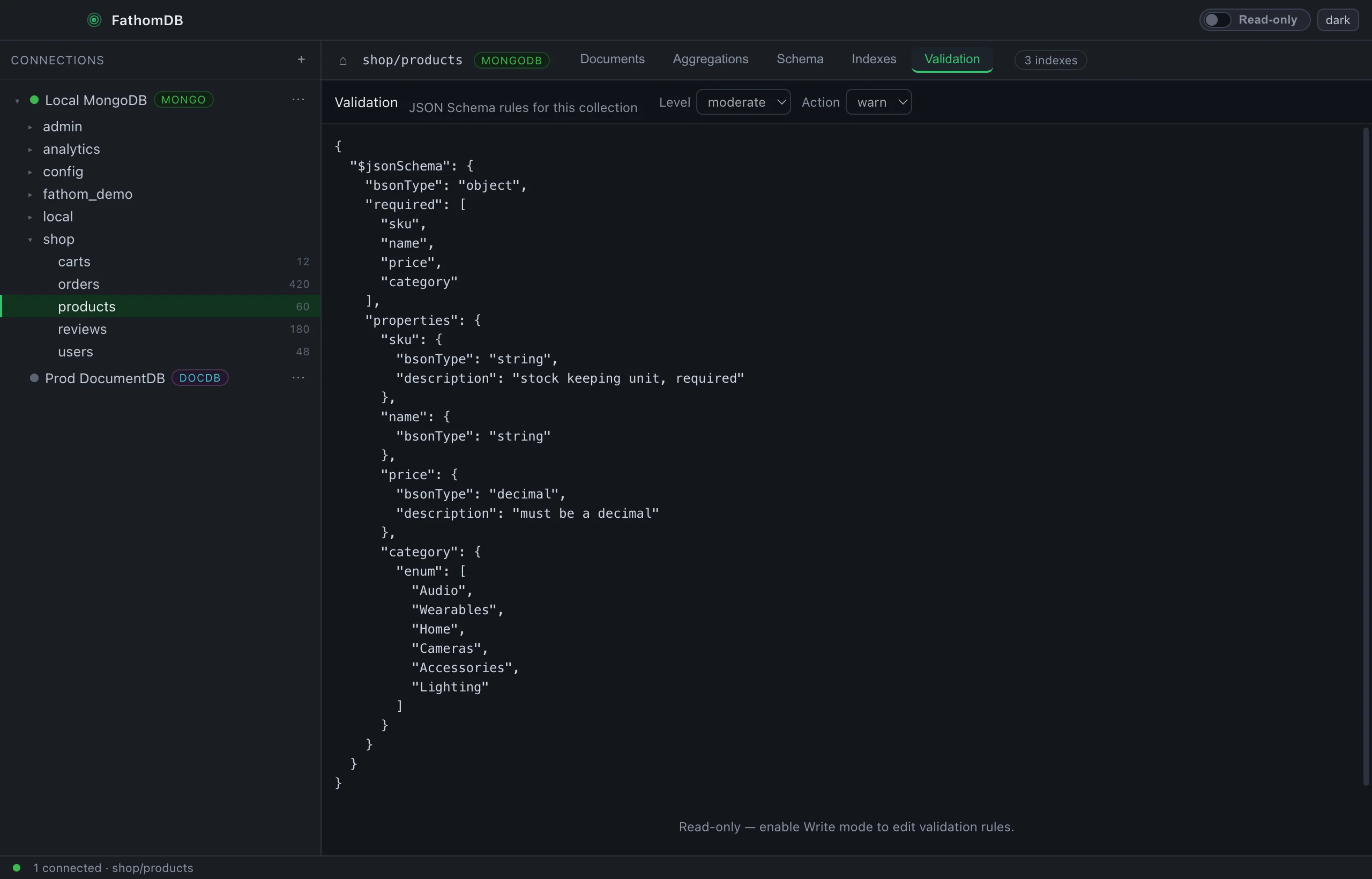Click the DOCDB tag on Prod DocumentDB
The width and height of the screenshot is (1372, 879).
pos(200,378)
